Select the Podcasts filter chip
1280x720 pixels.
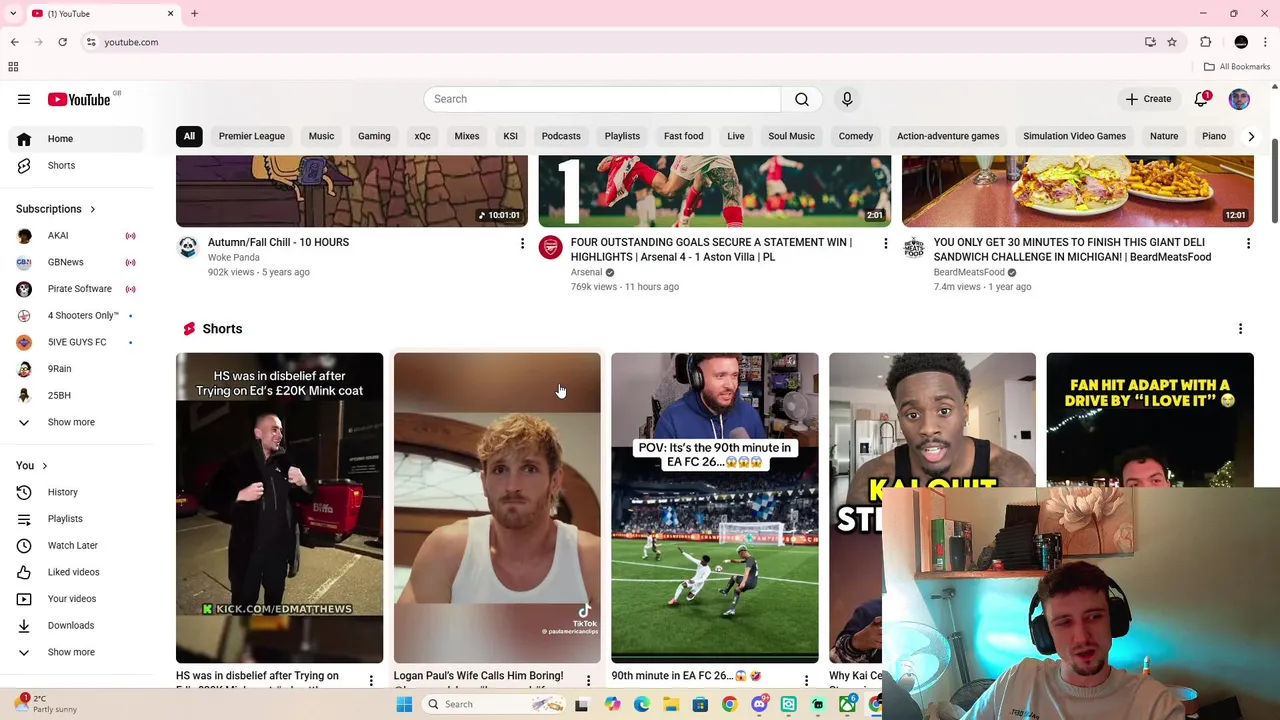(561, 136)
